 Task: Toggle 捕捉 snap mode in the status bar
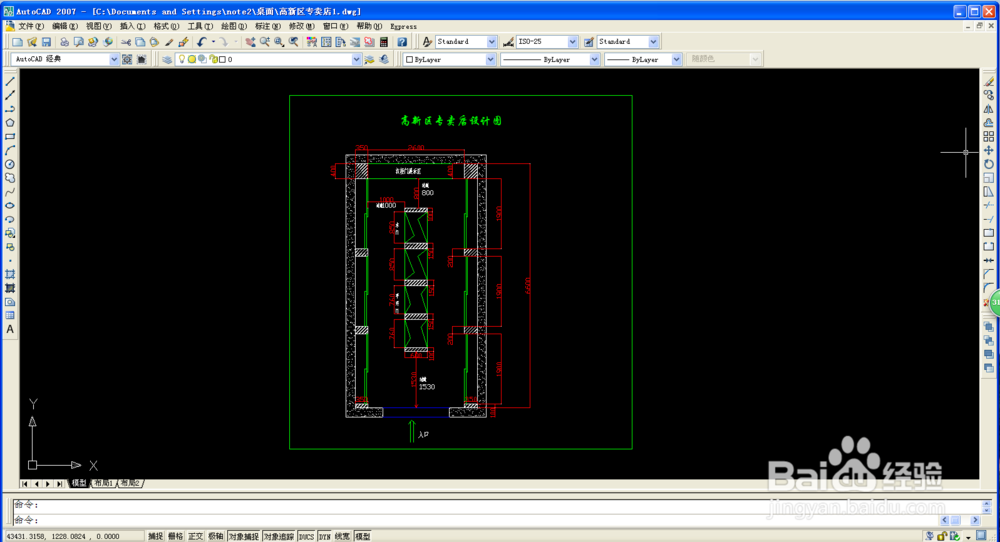click(156, 536)
